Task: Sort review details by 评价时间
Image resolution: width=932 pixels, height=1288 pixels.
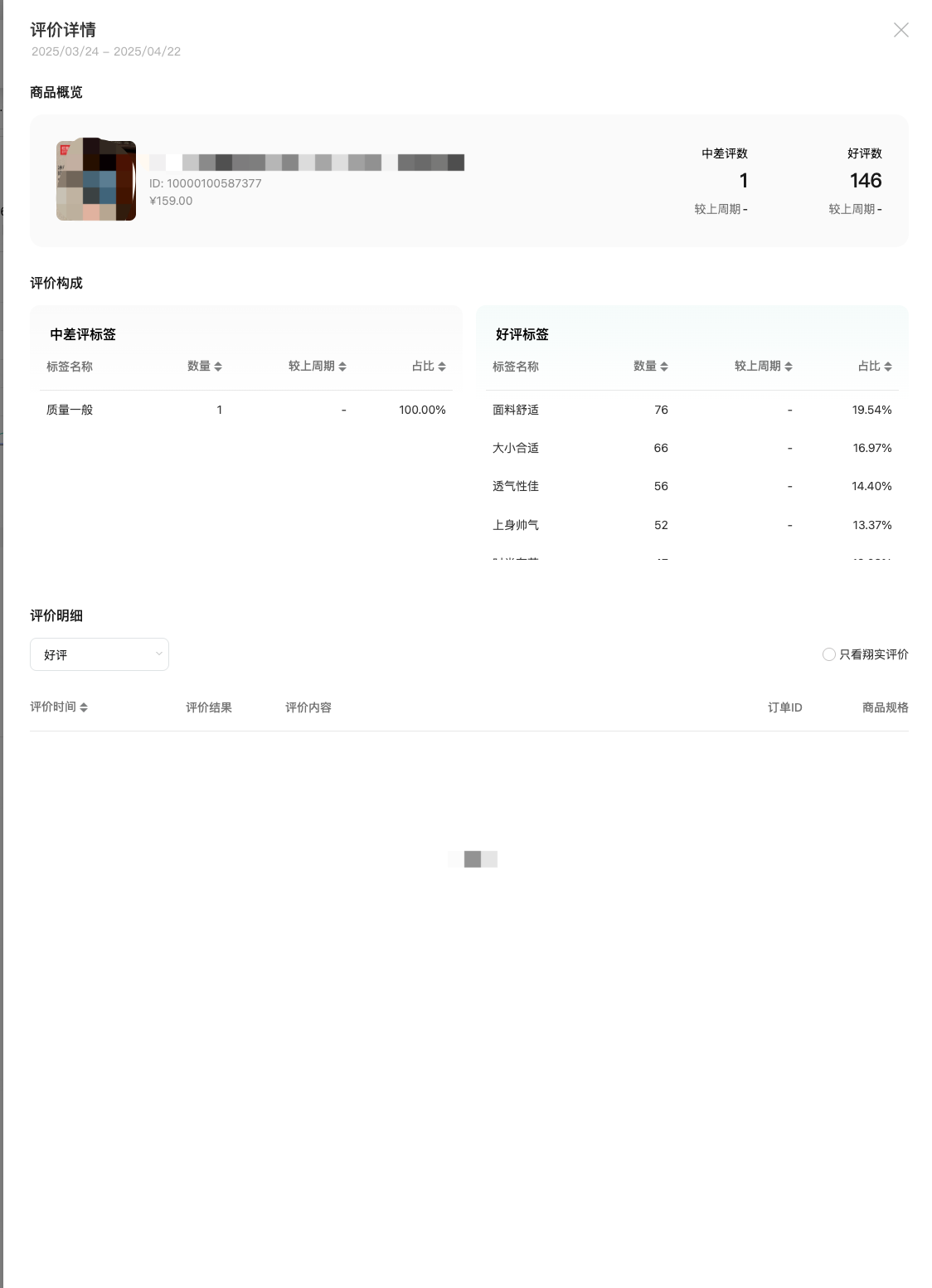Action: pos(59,707)
